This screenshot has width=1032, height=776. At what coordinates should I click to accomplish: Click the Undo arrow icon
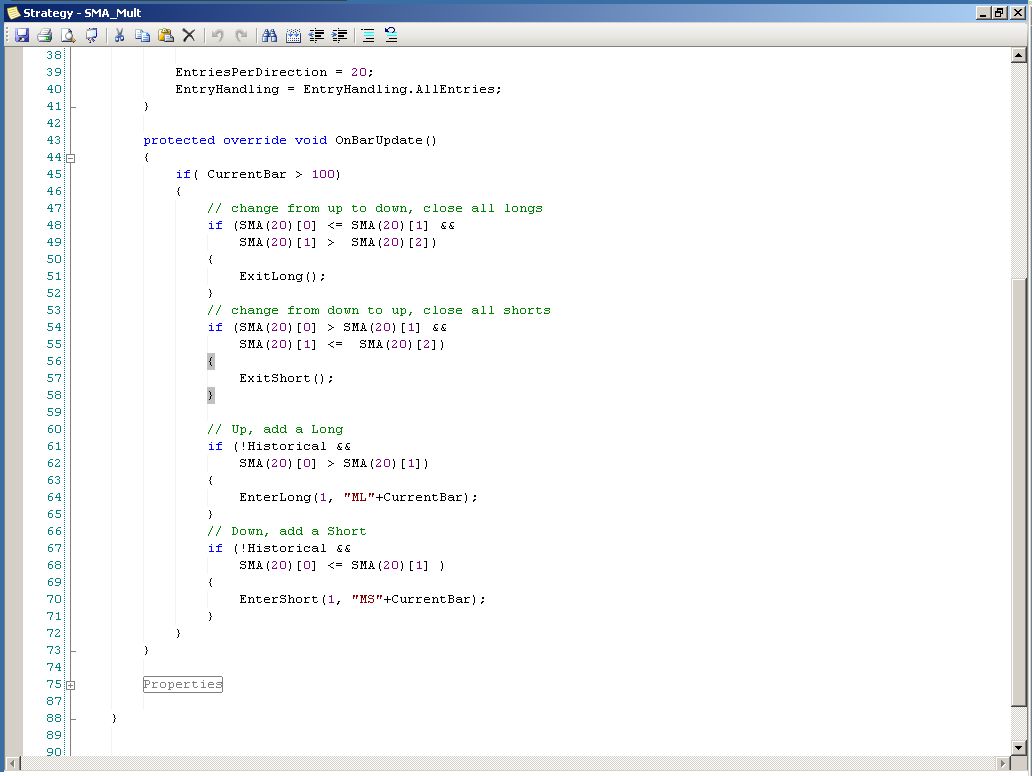(217, 36)
